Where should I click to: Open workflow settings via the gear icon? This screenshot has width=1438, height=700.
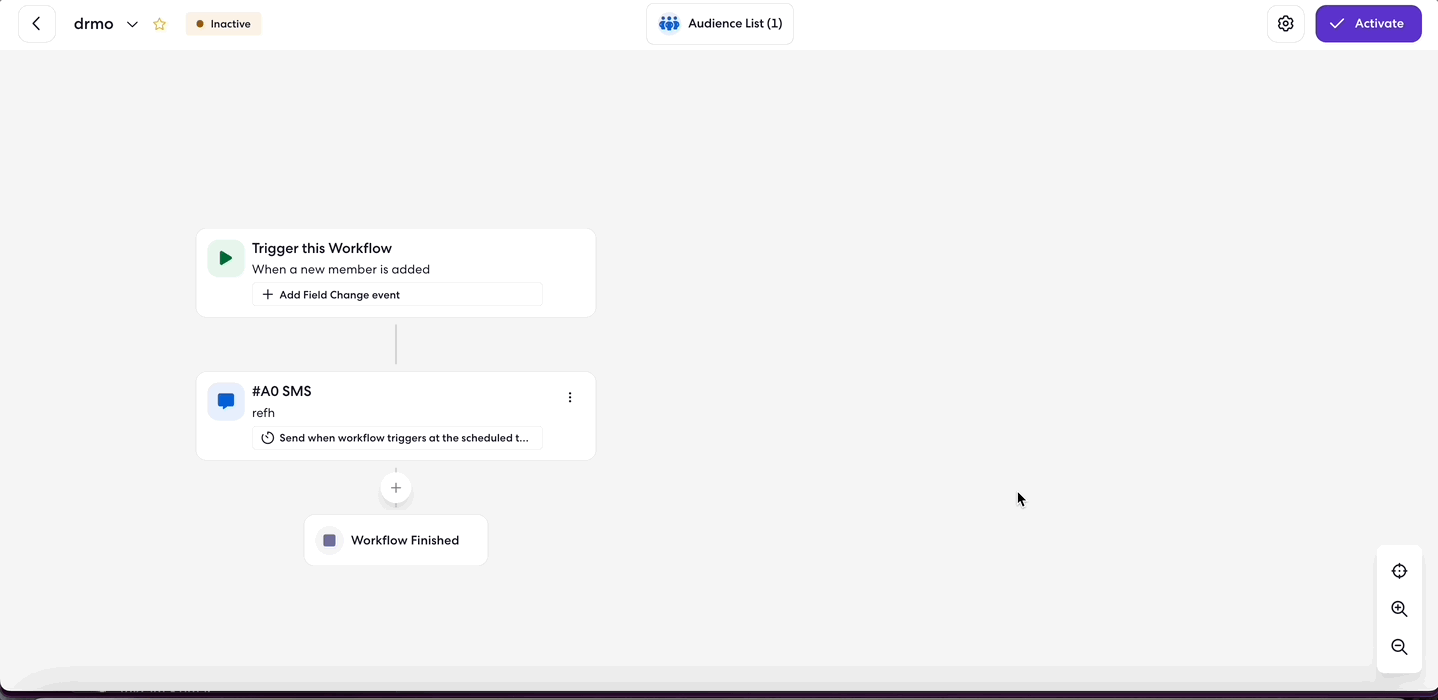click(1286, 23)
